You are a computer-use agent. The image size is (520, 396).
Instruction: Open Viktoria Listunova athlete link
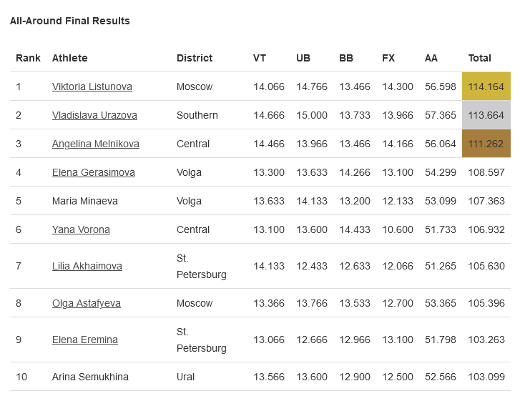[92, 87]
